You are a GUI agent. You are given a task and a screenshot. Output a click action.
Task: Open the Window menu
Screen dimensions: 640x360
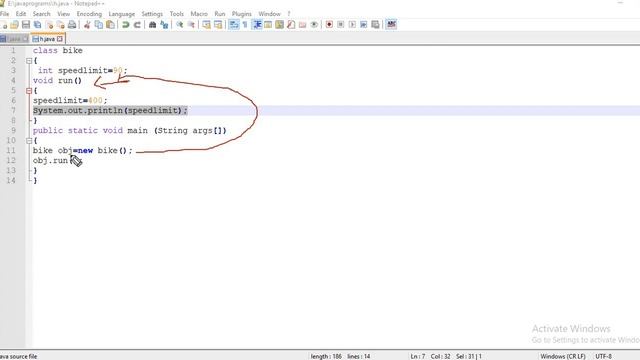click(x=269, y=14)
